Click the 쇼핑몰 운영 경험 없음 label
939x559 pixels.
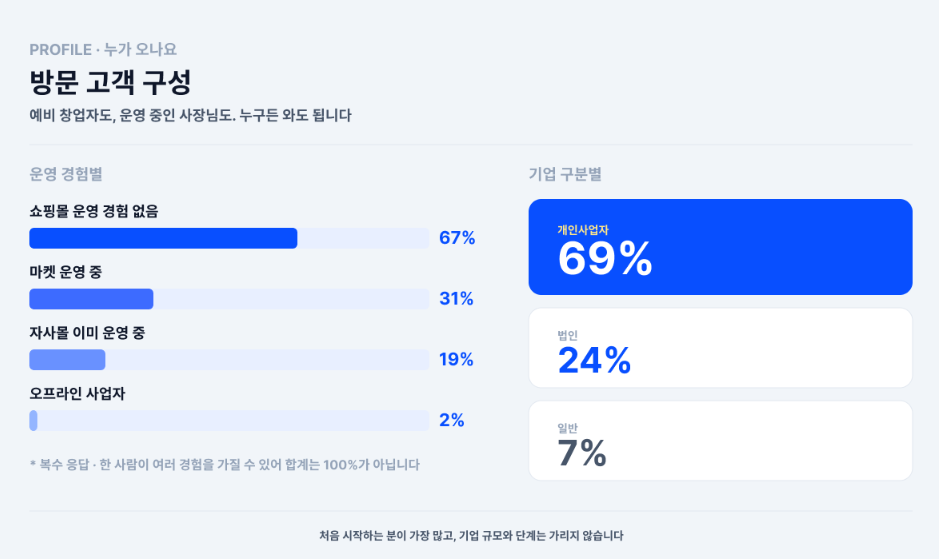pos(94,211)
